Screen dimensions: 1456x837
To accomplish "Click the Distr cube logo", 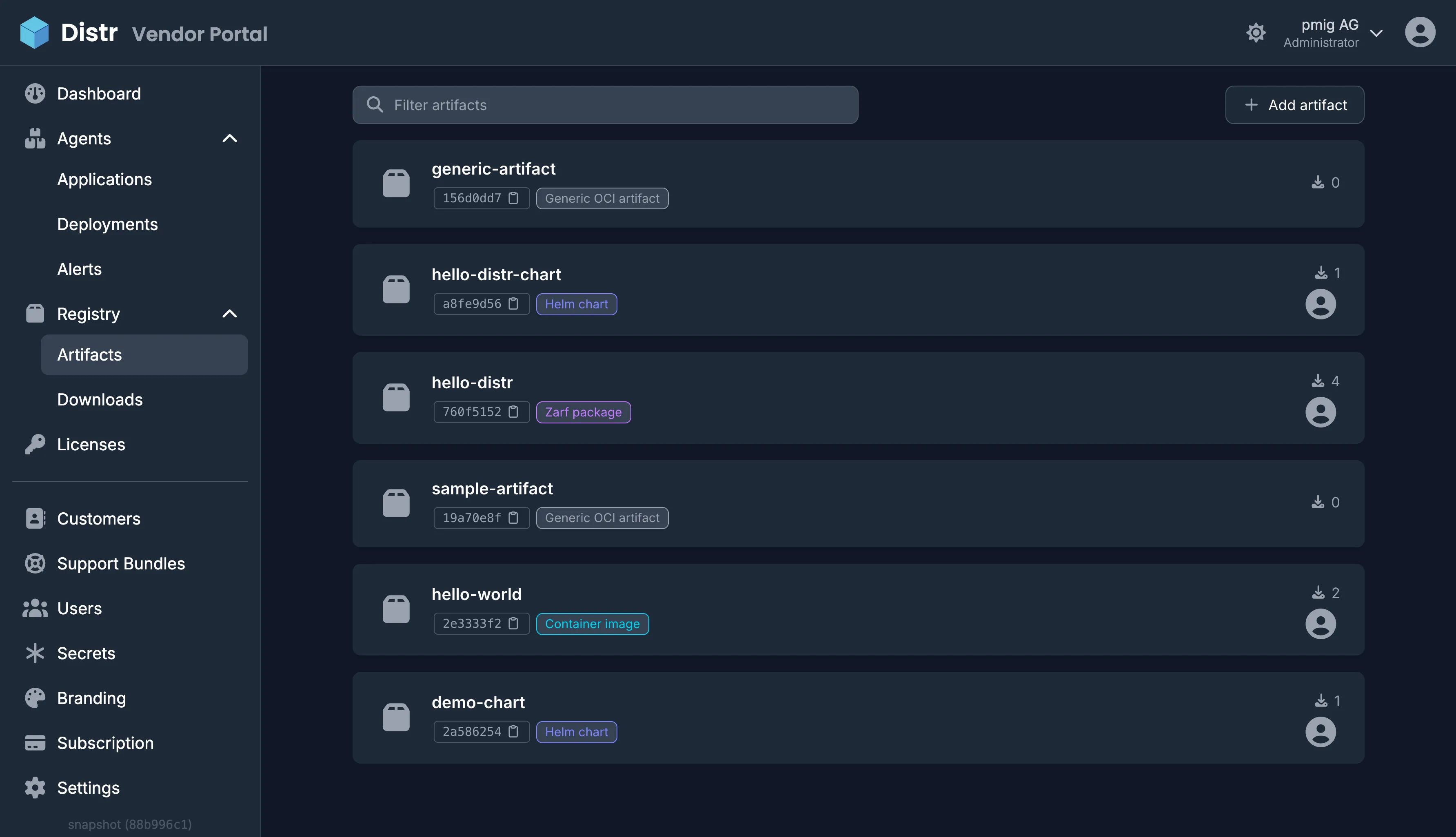I will pos(34,33).
